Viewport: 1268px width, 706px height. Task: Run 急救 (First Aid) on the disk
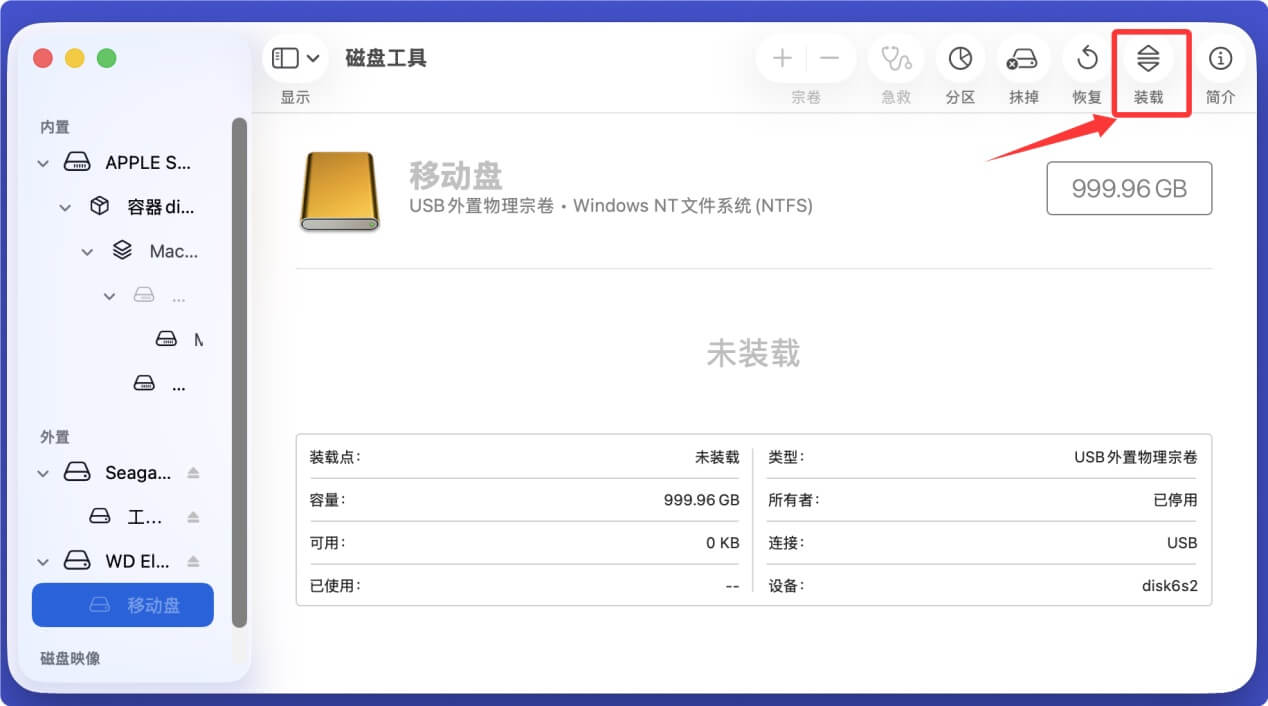[895, 58]
